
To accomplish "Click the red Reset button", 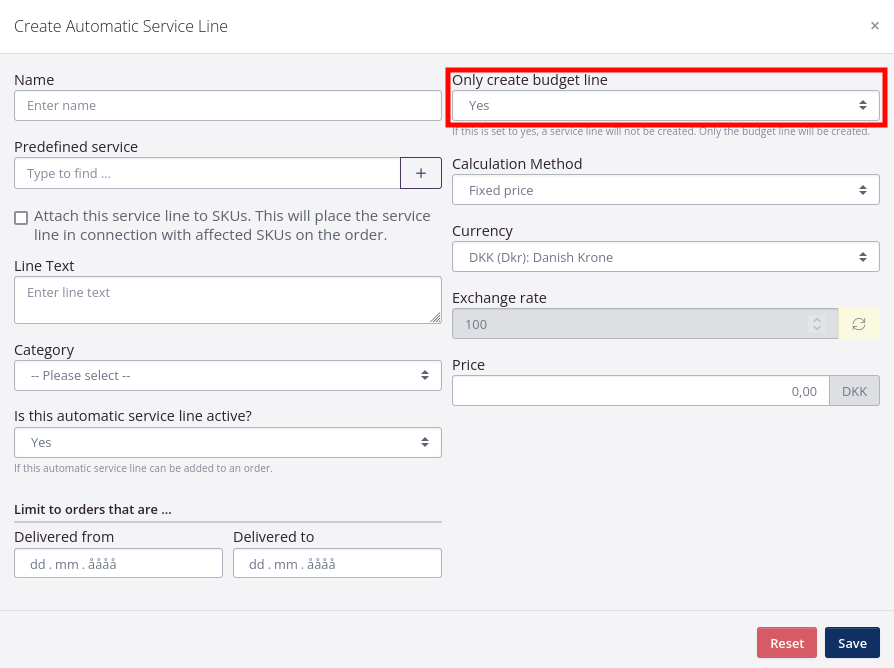I will 786,643.
